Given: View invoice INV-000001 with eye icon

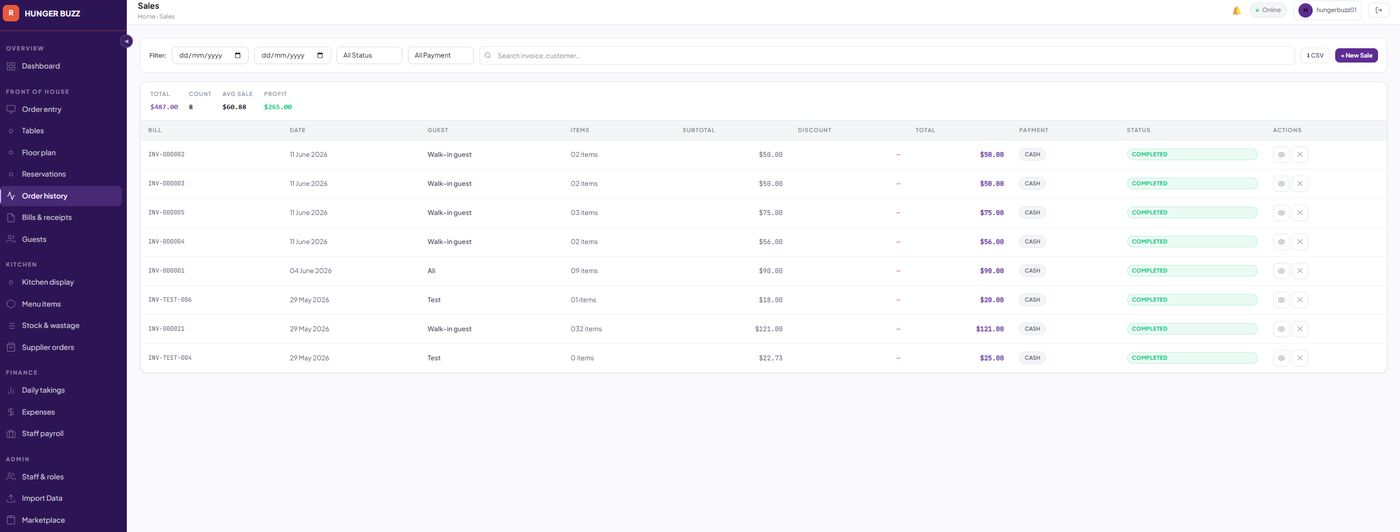Looking at the screenshot, I should pyautogui.click(x=1281, y=271).
